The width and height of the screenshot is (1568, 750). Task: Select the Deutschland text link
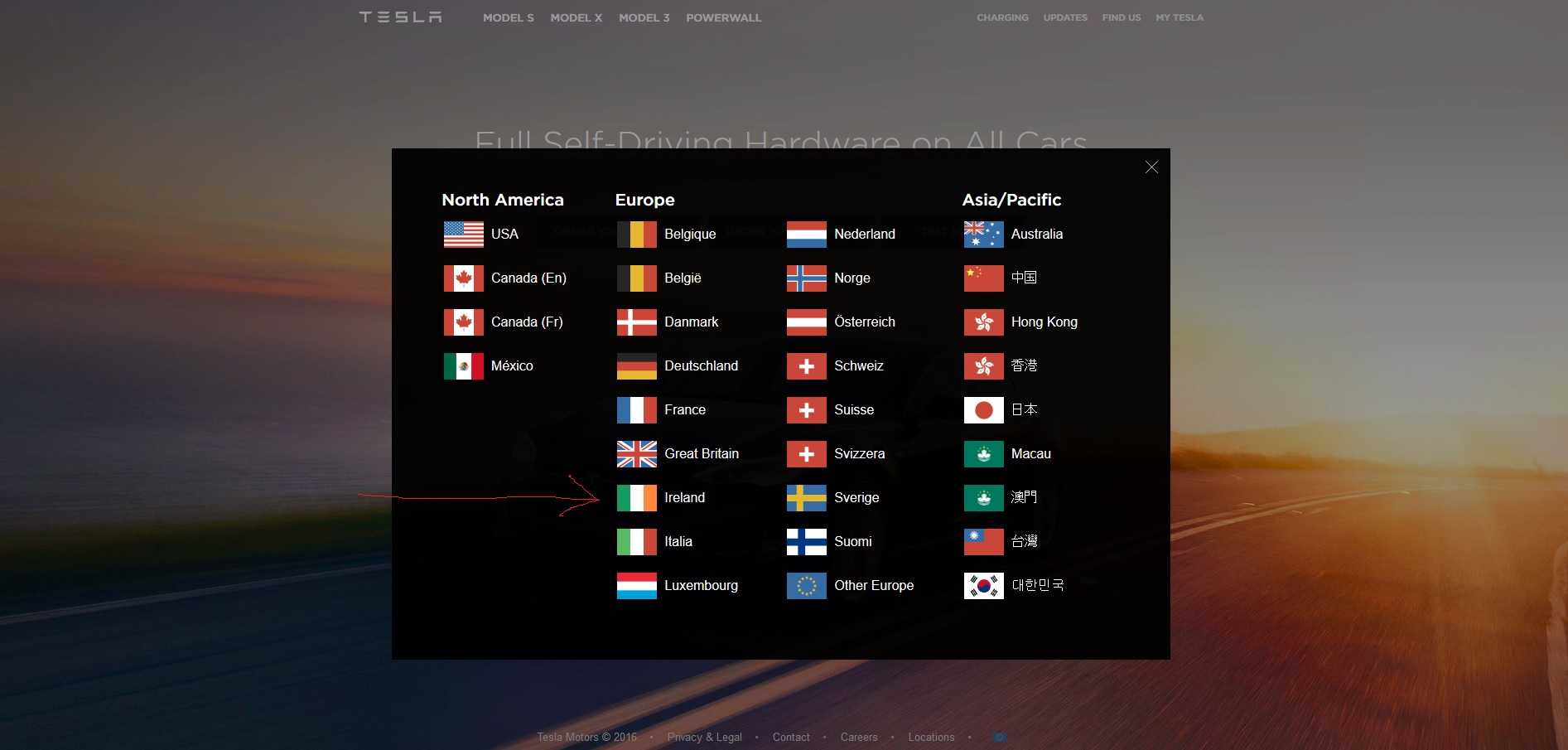701,366
